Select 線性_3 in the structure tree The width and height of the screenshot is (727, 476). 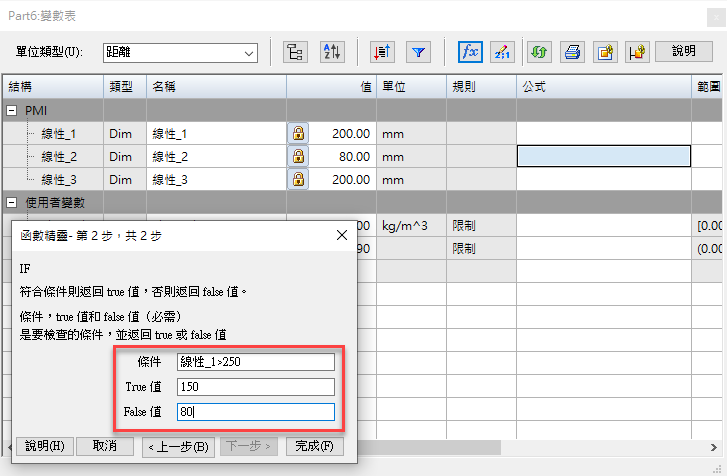point(59,180)
